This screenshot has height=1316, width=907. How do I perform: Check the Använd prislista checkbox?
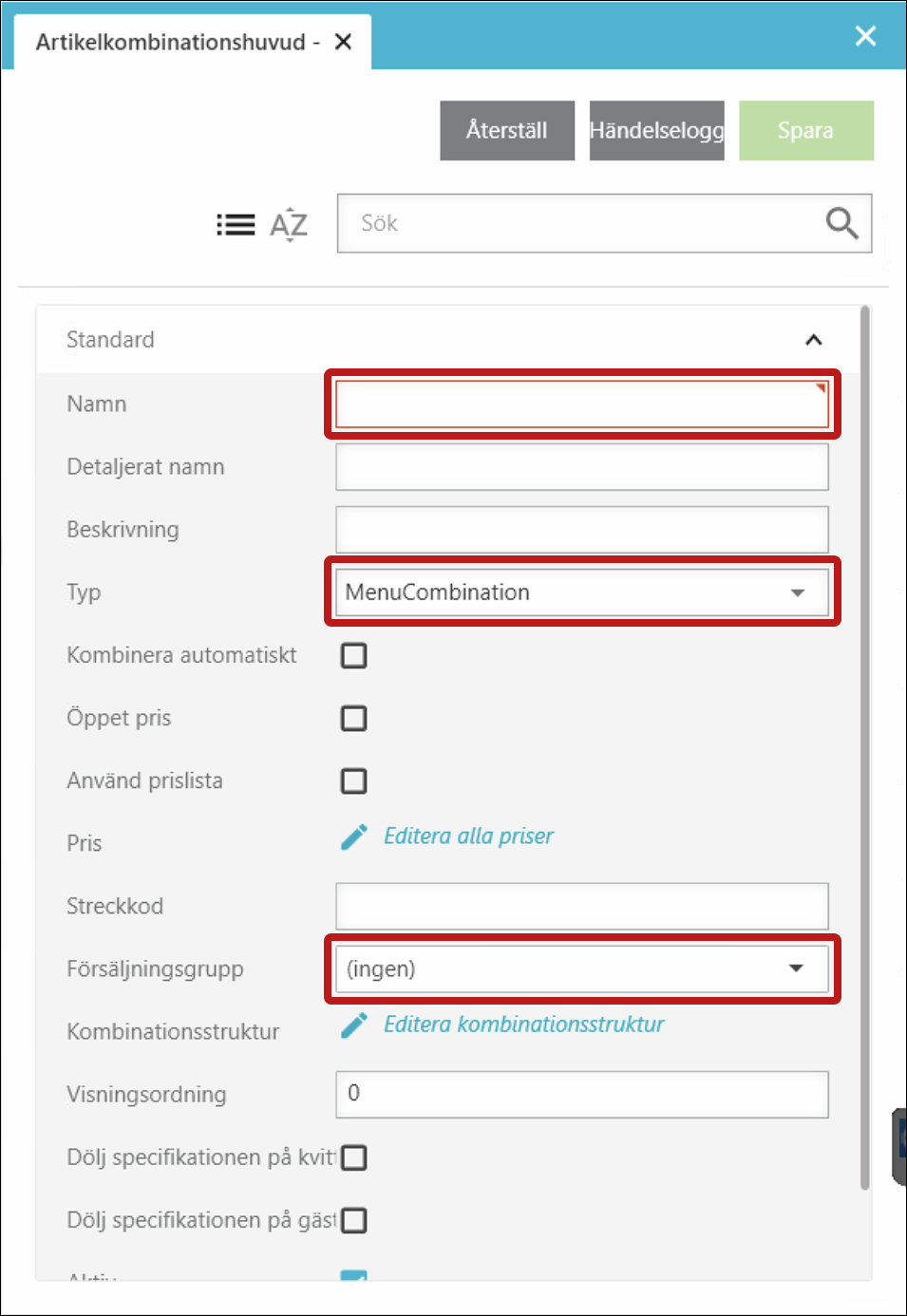(354, 780)
